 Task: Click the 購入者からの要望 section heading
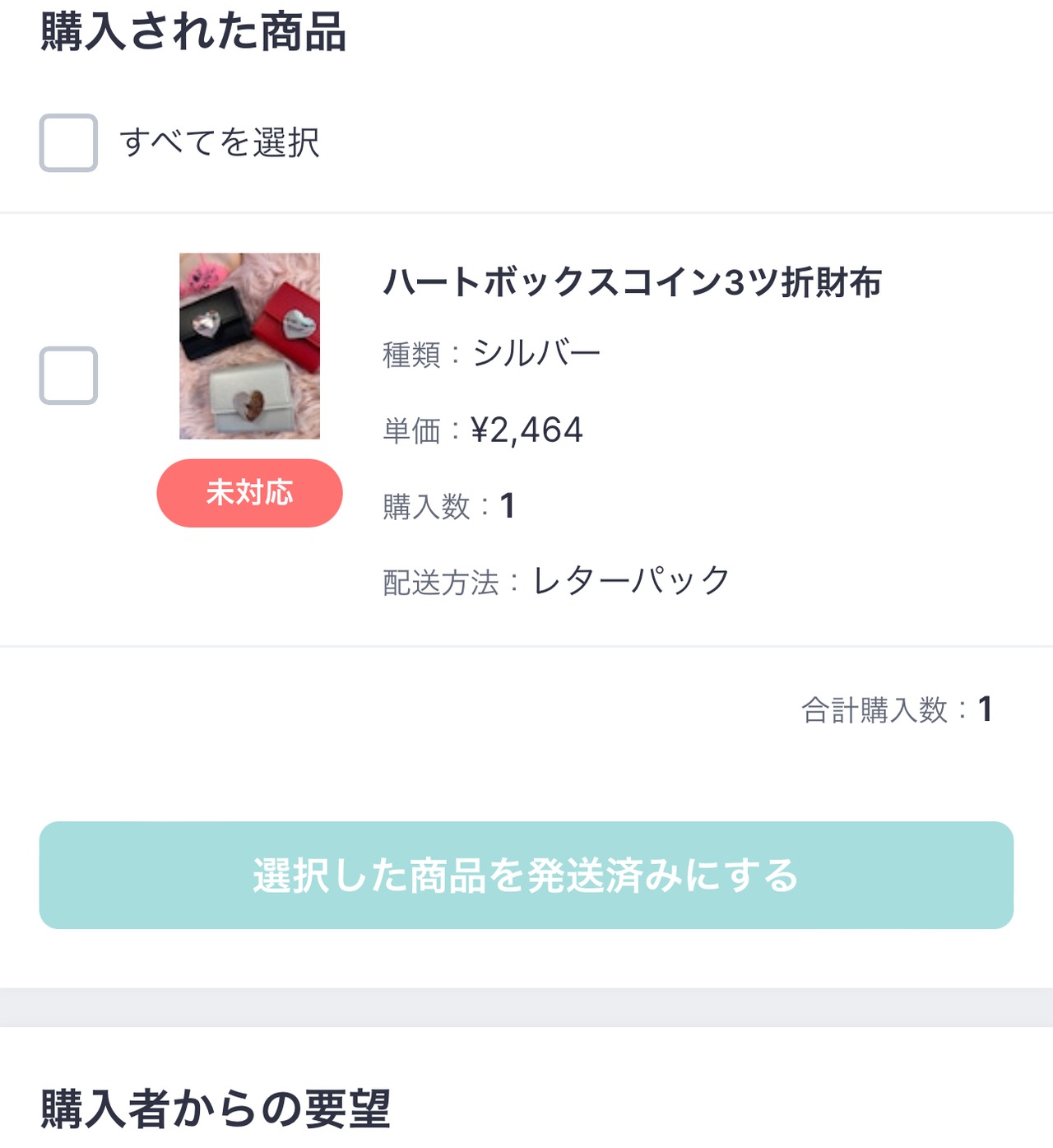coord(216,1108)
